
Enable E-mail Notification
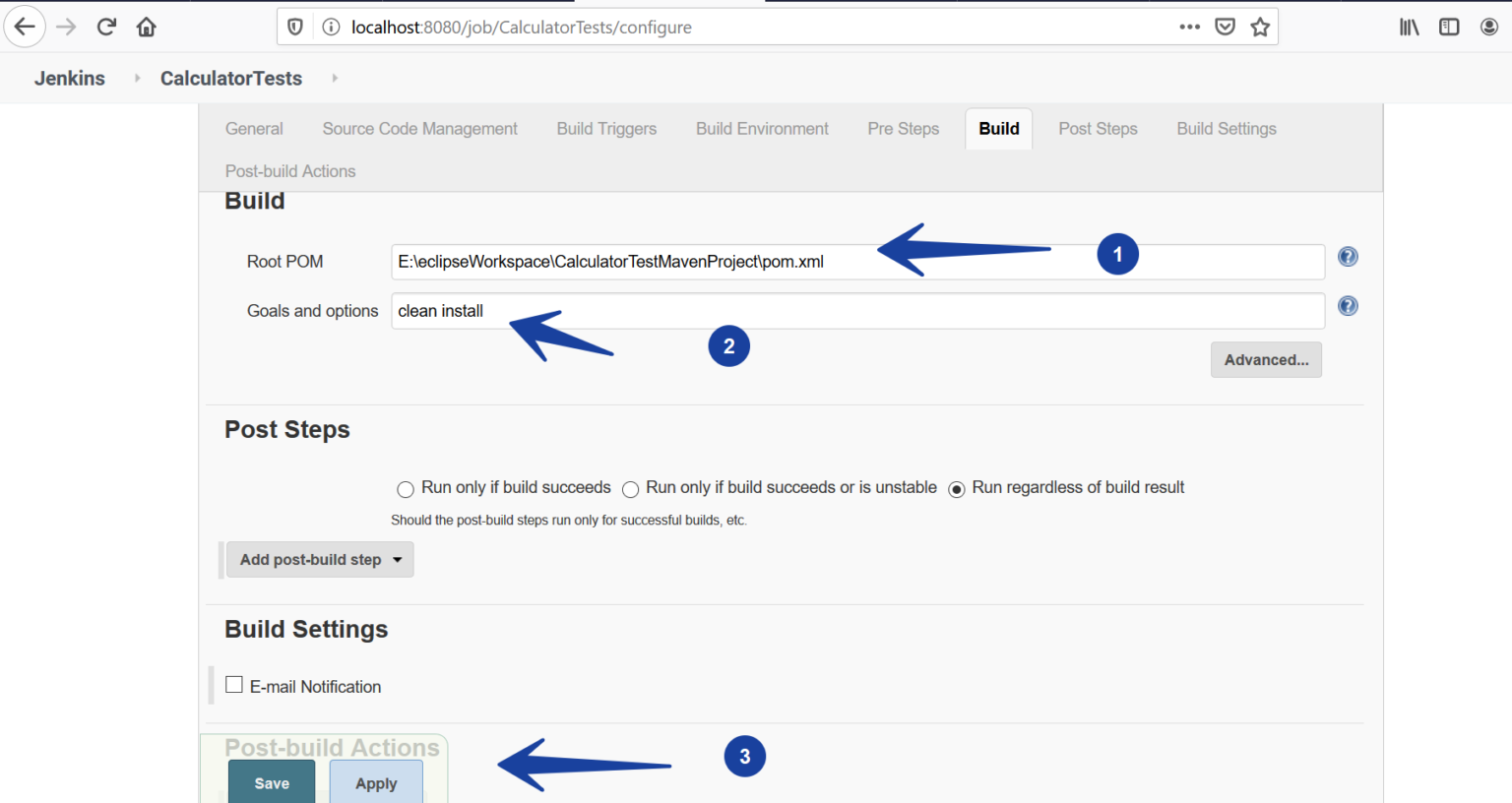coord(234,684)
